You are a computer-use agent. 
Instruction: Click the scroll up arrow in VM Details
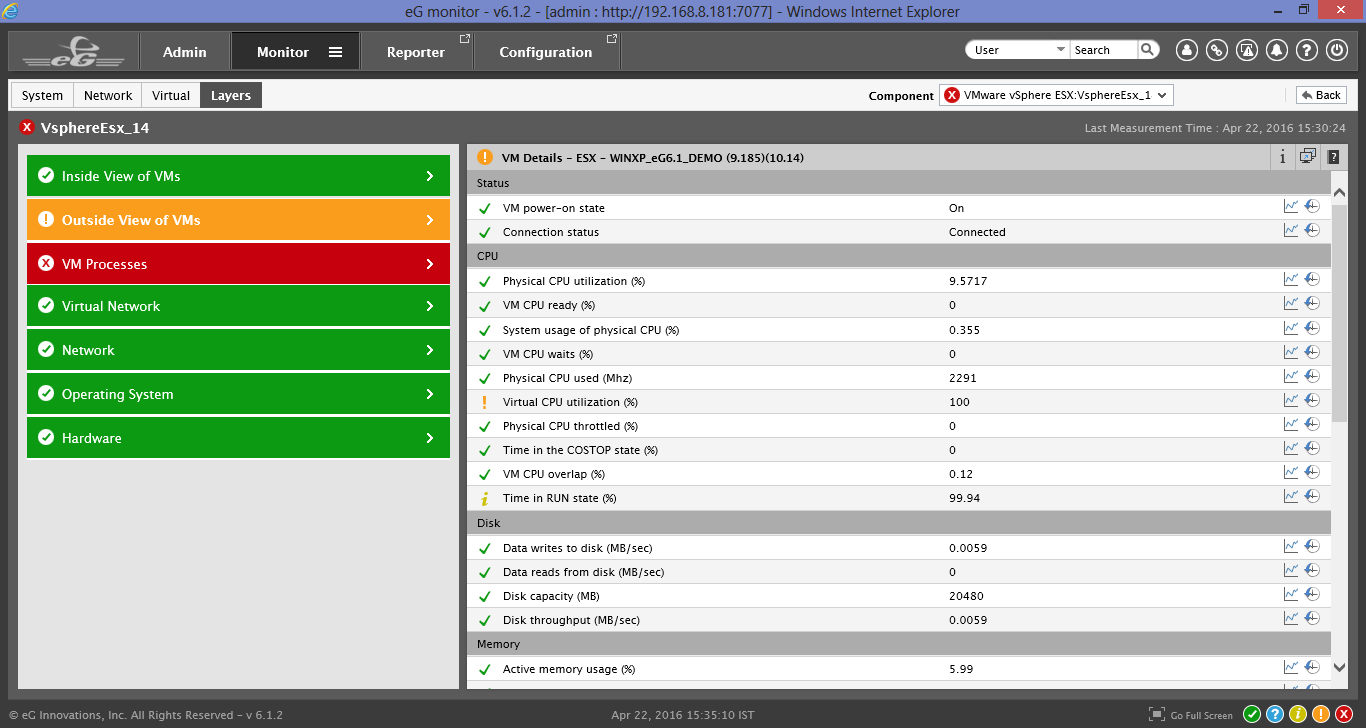coord(1340,192)
